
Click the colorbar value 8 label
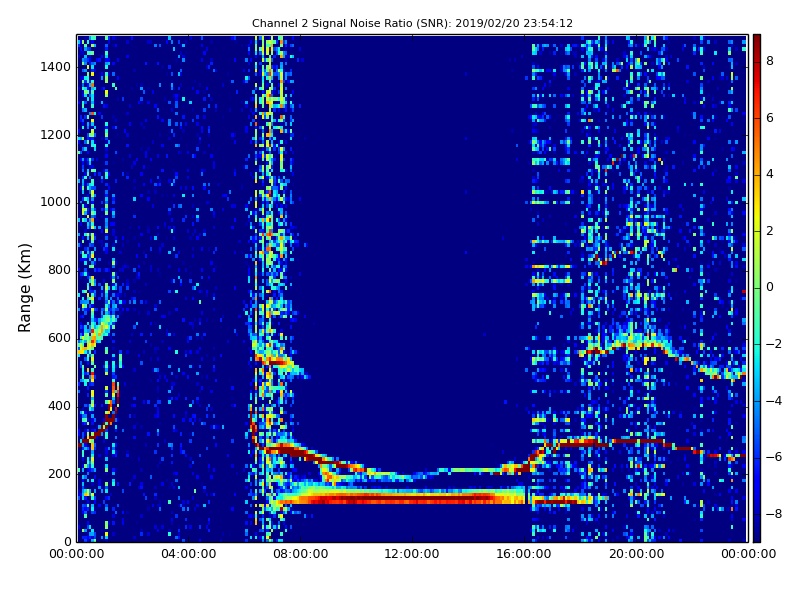point(770,61)
